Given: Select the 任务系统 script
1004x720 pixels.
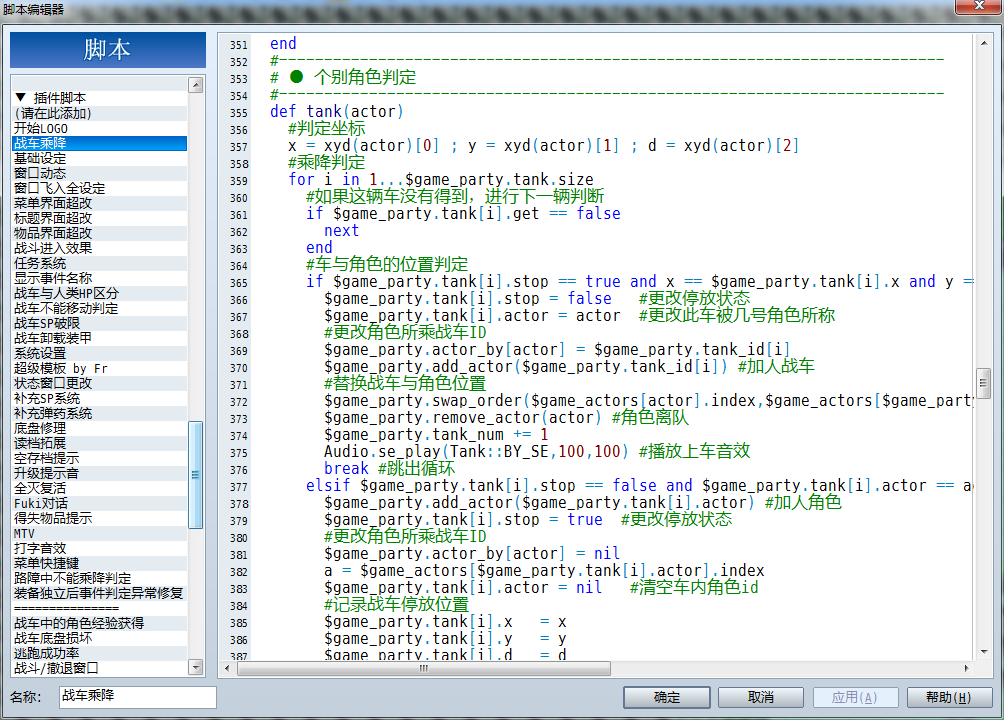Looking at the screenshot, I should coord(99,263).
